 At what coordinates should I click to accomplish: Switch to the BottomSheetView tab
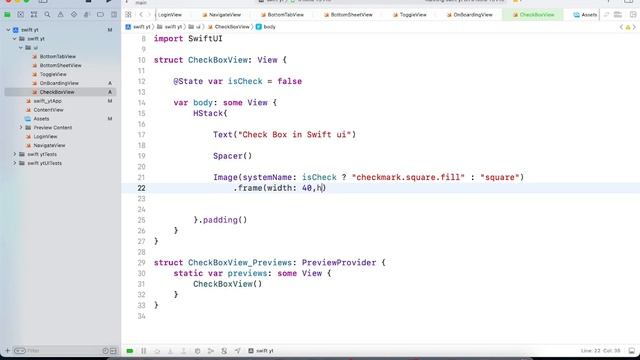click(x=348, y=15)
